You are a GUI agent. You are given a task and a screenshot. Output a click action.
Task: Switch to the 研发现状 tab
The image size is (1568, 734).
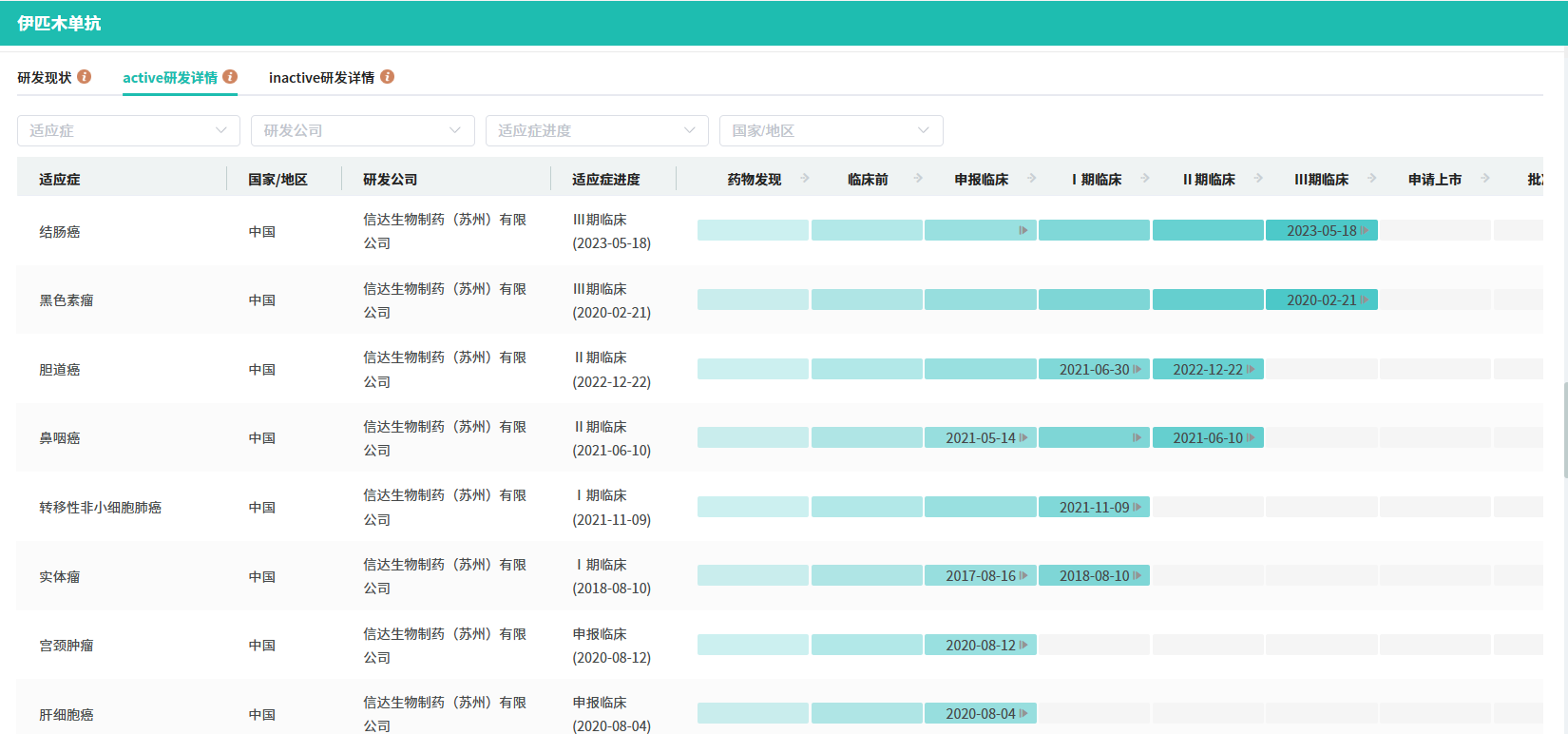click(45, 78)
